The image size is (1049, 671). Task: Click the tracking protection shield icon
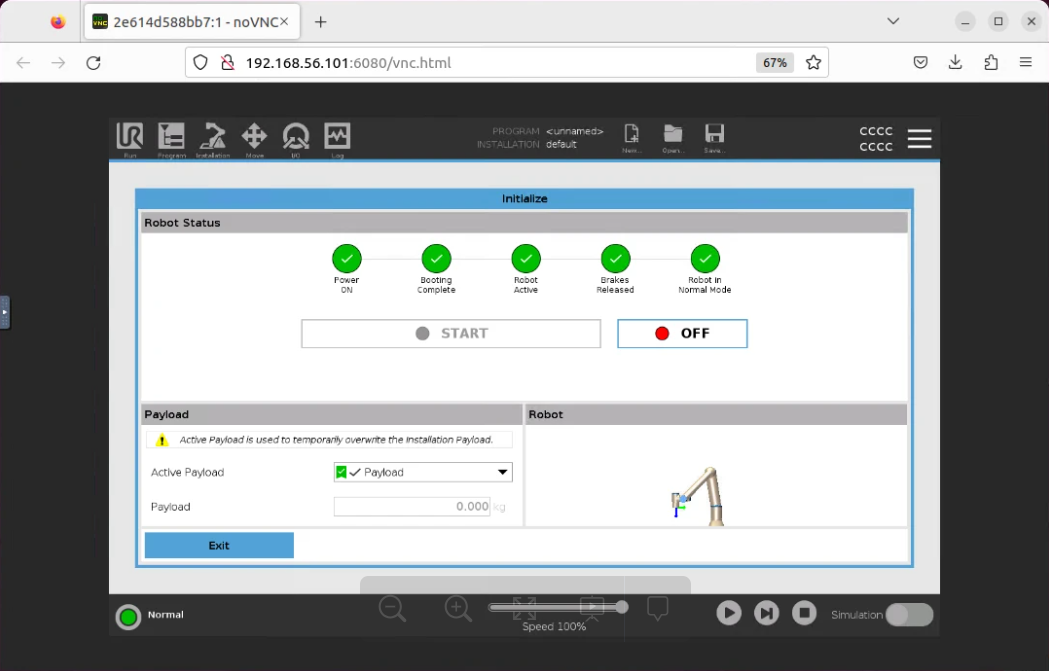point(200,63)
